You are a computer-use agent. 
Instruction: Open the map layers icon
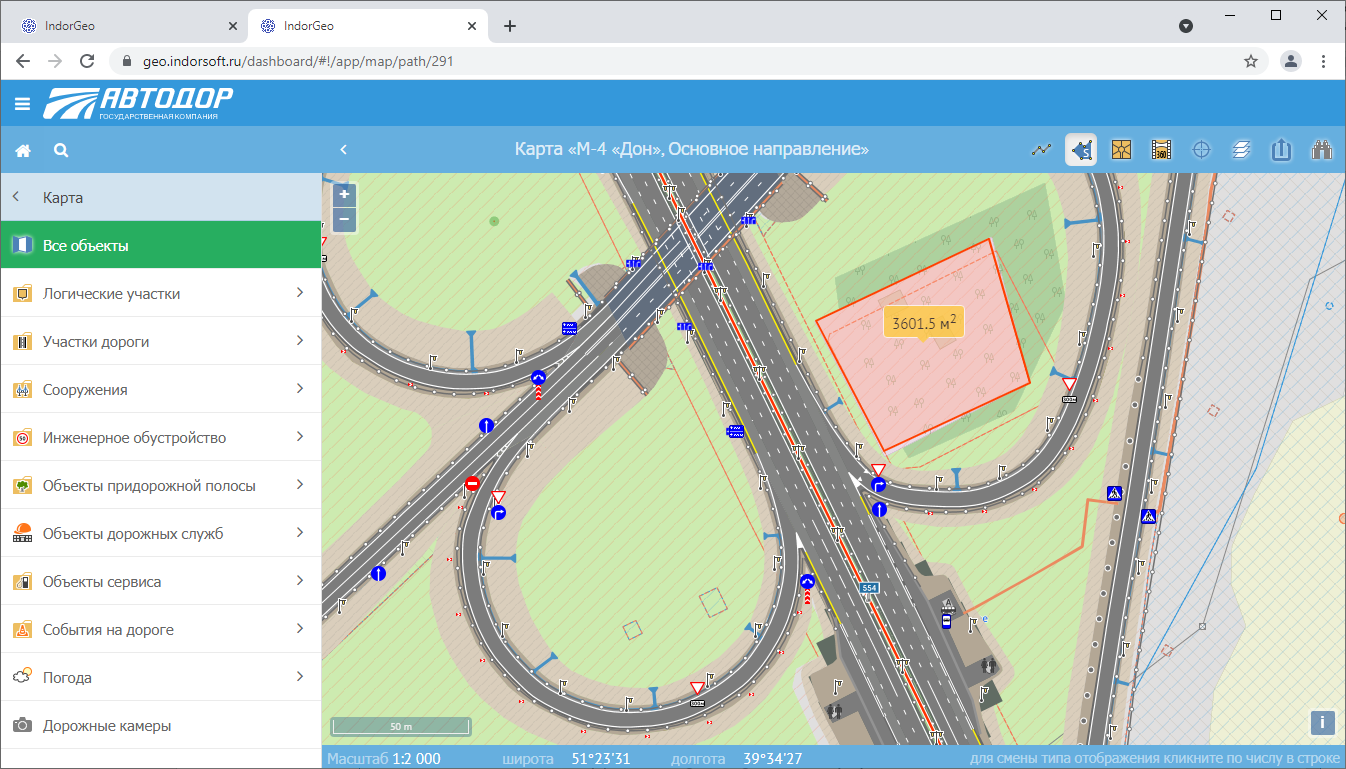tap(1241, 150)
